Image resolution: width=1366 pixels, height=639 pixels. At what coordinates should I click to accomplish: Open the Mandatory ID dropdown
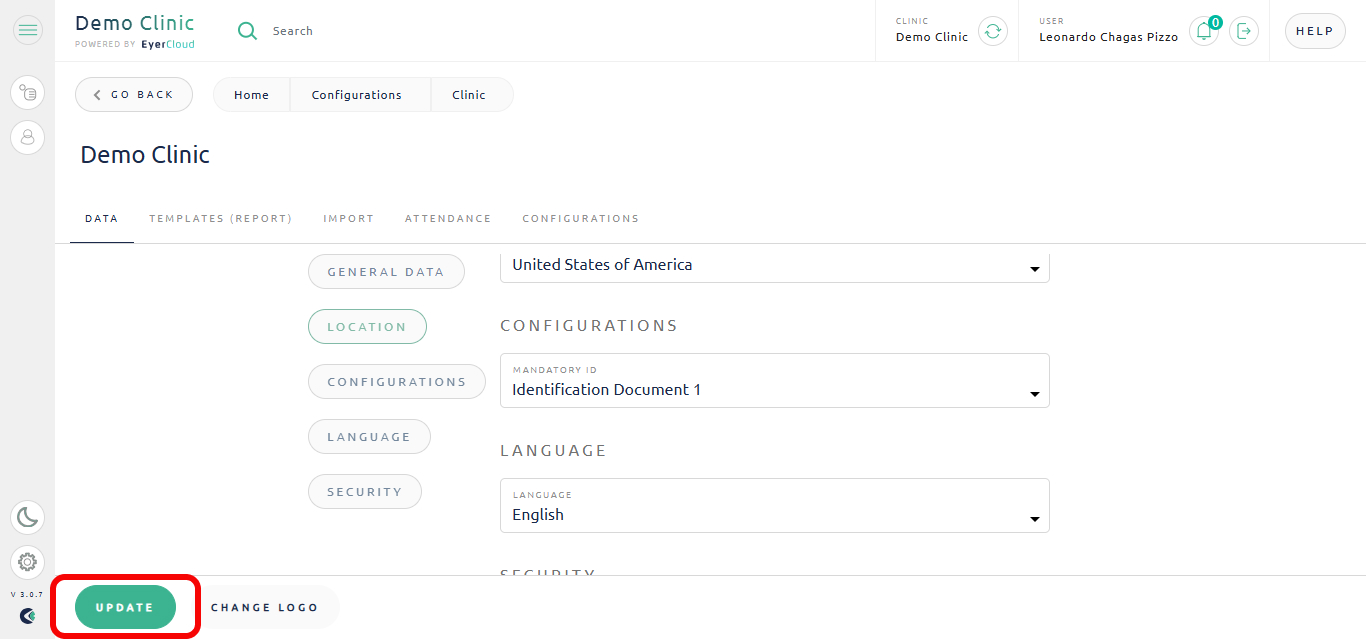pos(775,380)
